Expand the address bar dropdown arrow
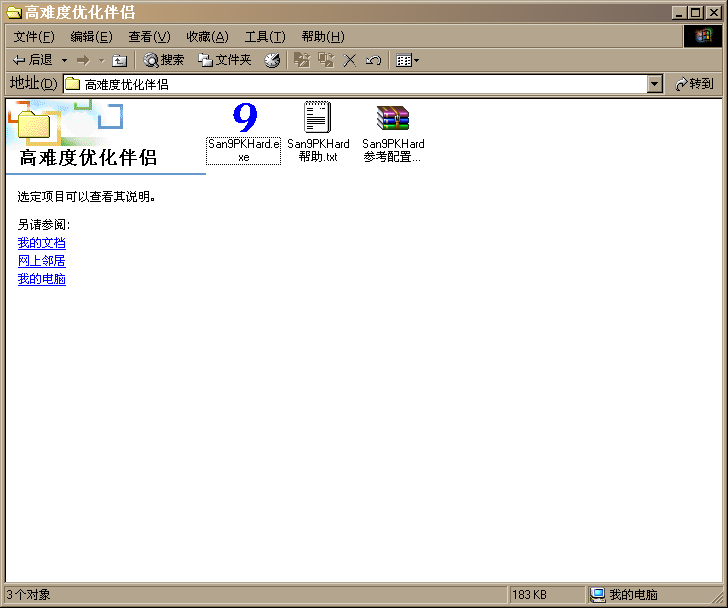This screenshot has width=728, height=608. point(655,84)
